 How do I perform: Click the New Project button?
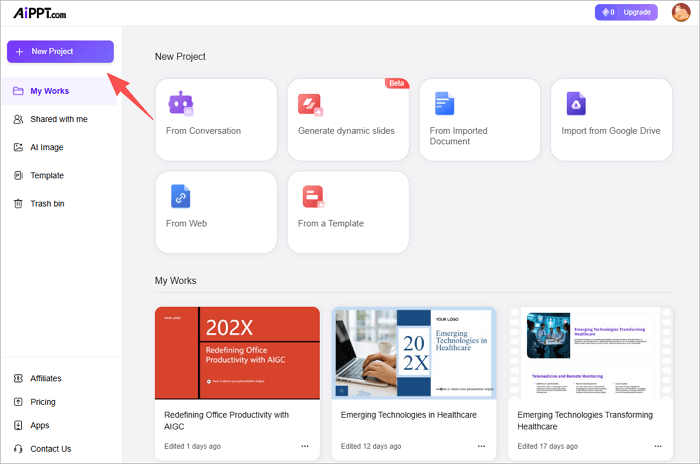pos(60,51)
